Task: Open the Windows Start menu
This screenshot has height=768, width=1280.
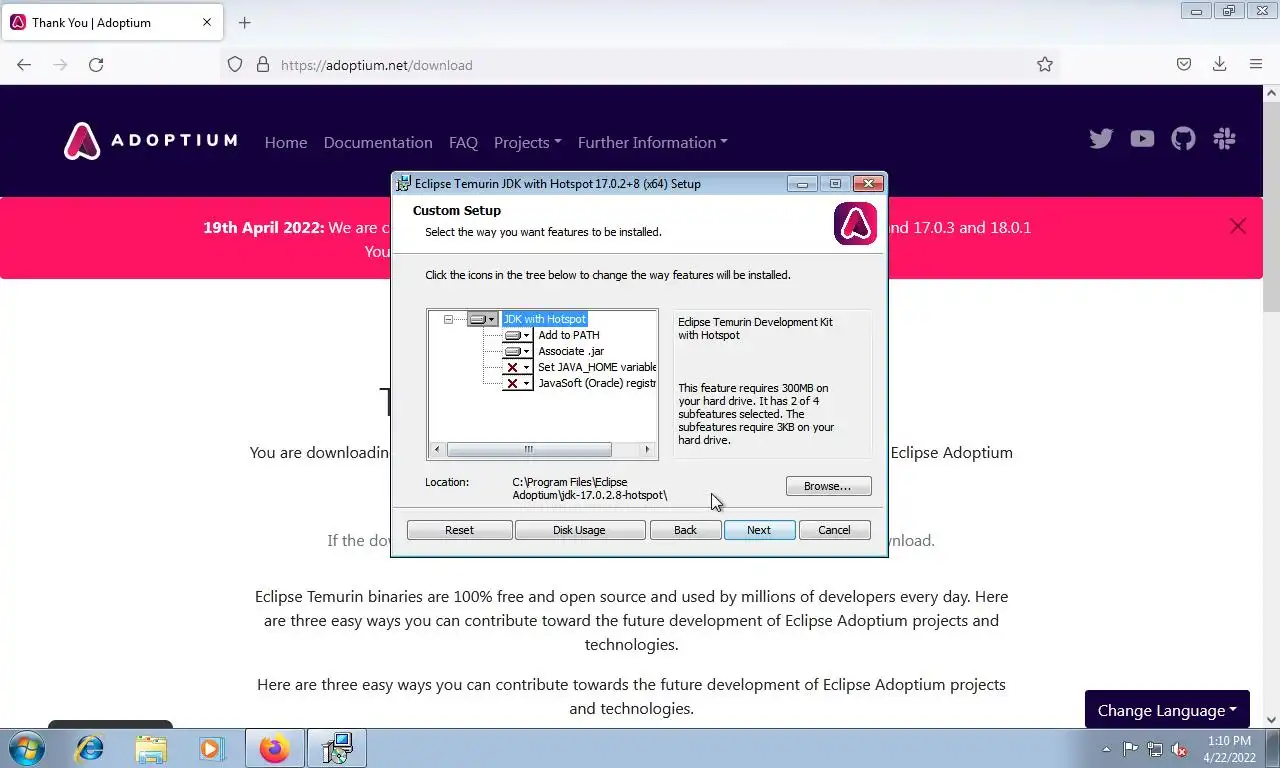Action: point(26,748)
